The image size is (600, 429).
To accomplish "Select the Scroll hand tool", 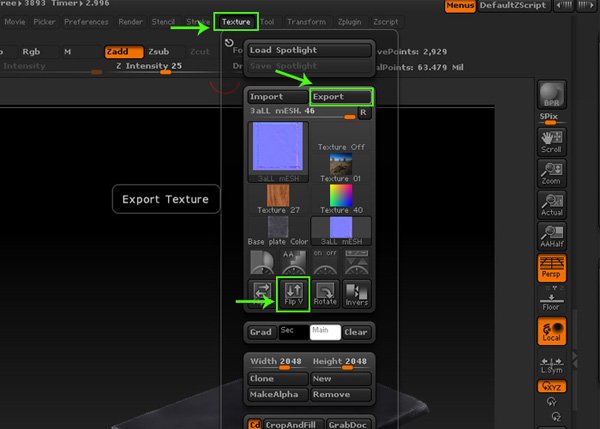I will [x=551, y=142].
